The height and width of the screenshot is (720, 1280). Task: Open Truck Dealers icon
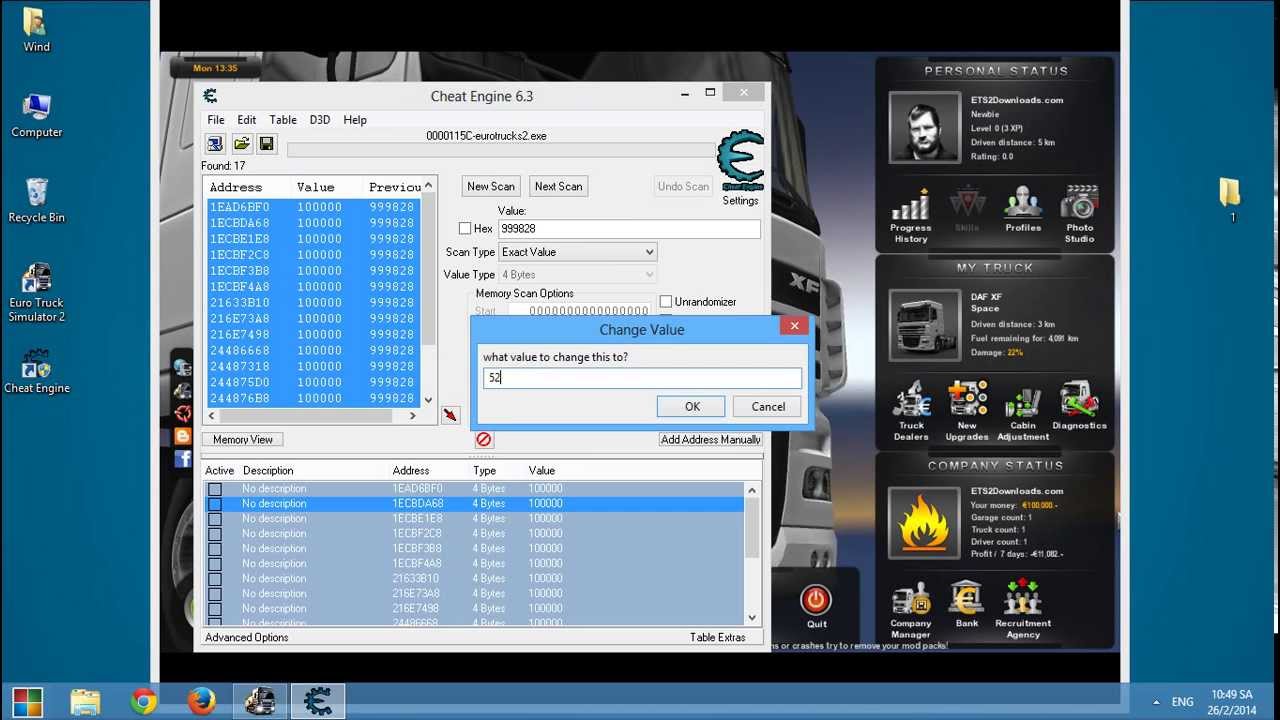911,411
